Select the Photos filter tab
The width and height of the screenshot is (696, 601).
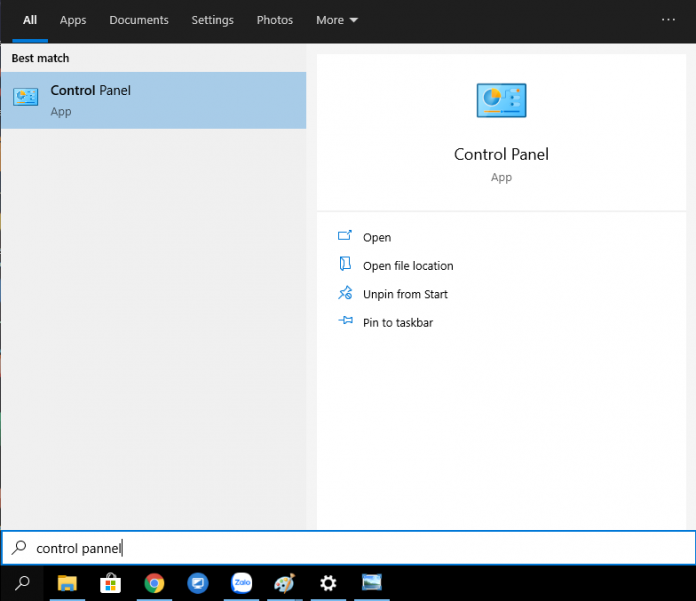pos(275,20)
